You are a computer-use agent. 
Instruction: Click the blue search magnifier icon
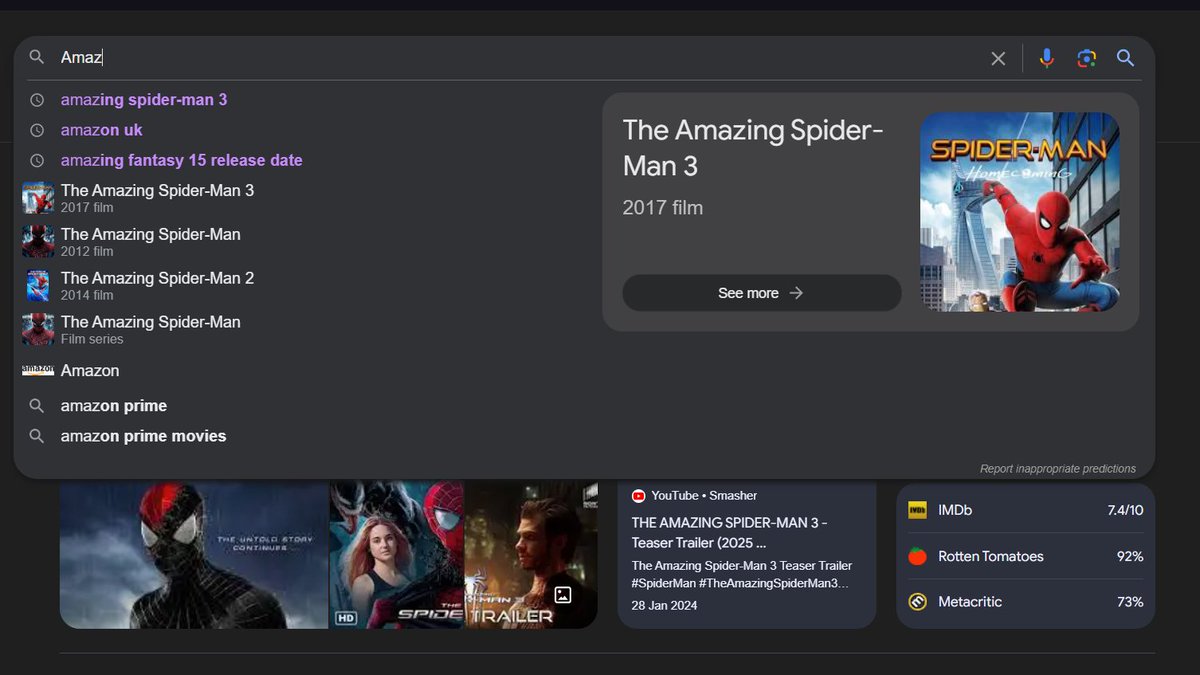pos(1125,58)
